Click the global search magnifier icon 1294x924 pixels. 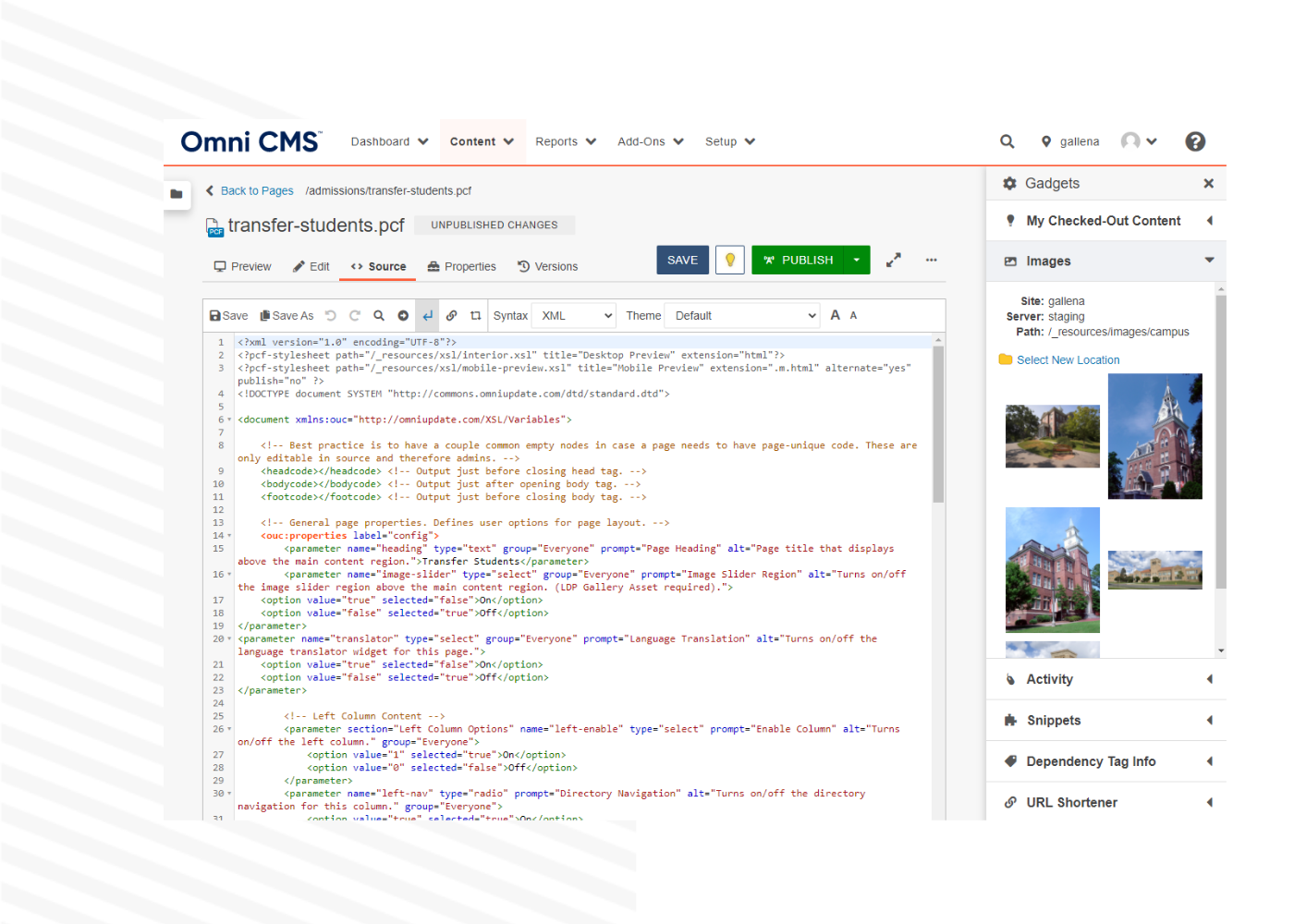(x=1007, y=141)
